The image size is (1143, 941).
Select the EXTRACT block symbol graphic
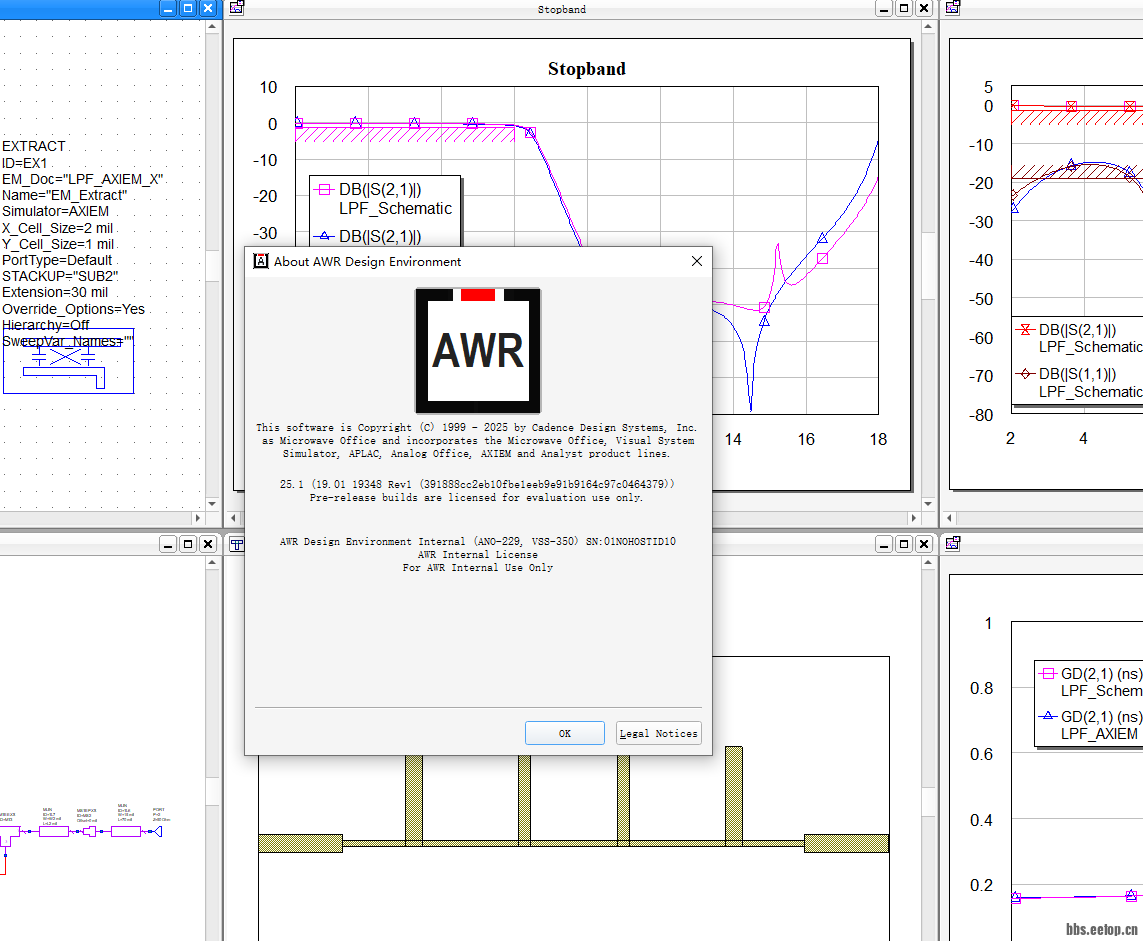(69, 361)
